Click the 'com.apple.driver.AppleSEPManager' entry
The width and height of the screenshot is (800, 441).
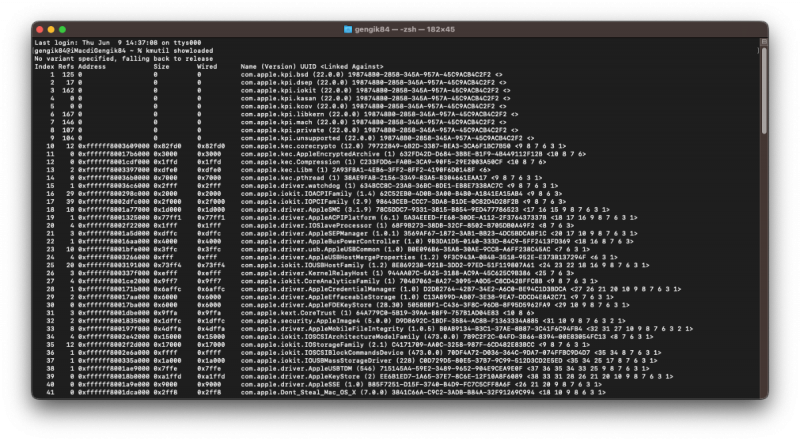305,234
